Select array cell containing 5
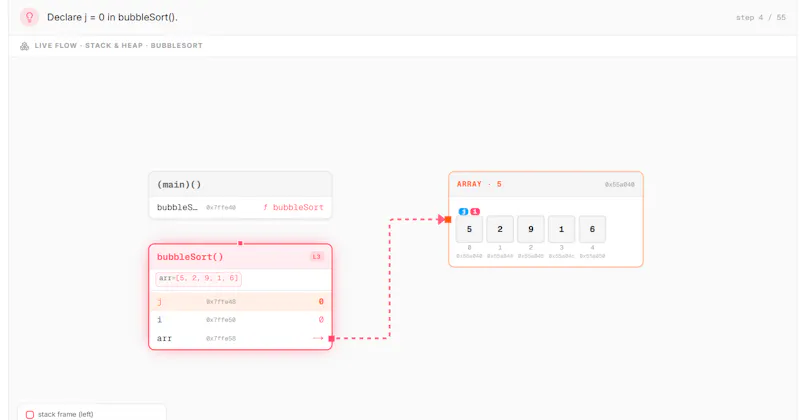This screenshot has width=800, height=420. pos(469,229)
